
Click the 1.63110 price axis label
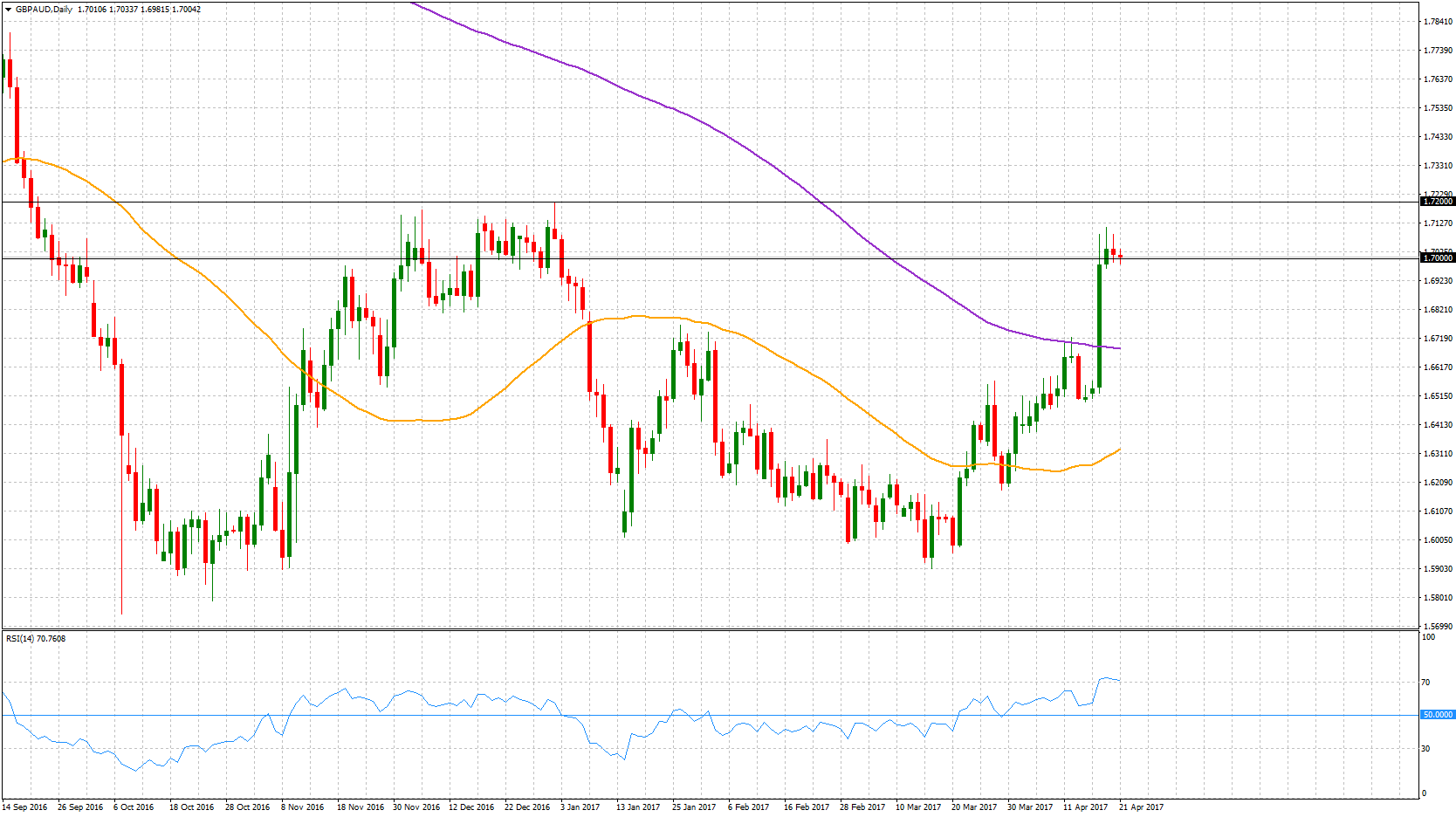click(x=1439, y=454)
